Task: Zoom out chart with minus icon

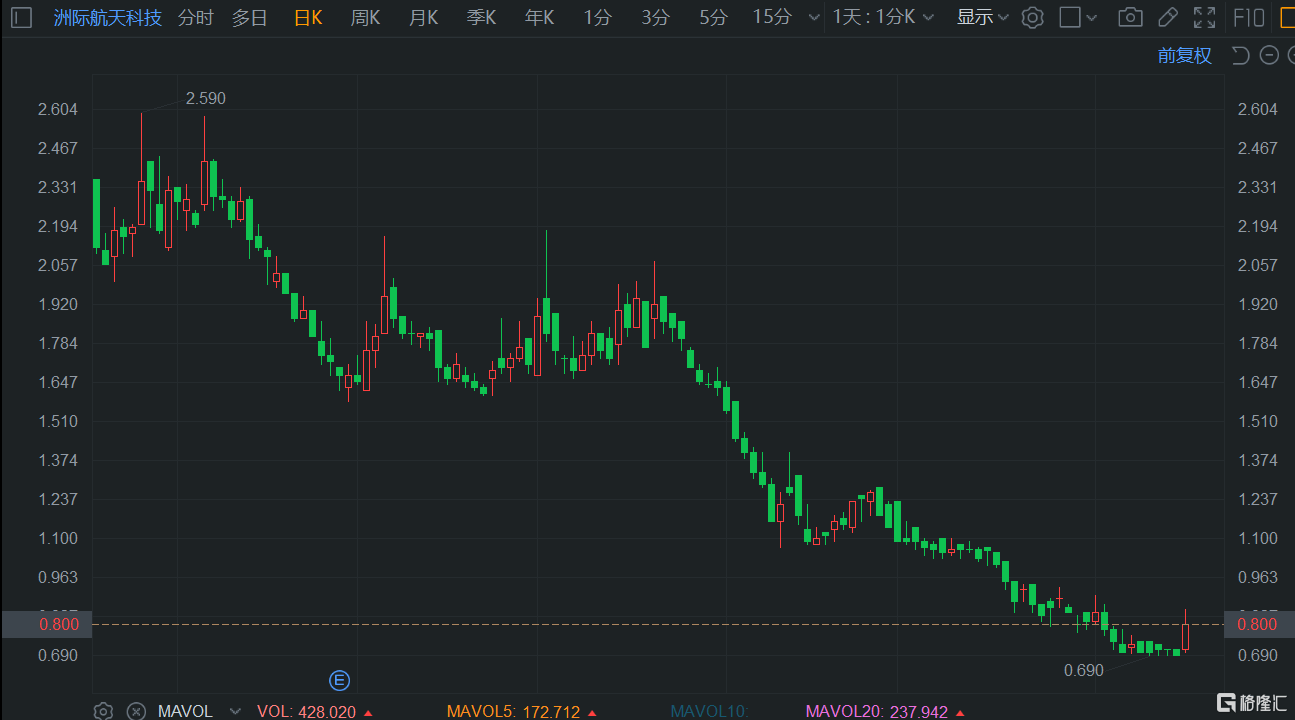Action: tap(1269, 55)
